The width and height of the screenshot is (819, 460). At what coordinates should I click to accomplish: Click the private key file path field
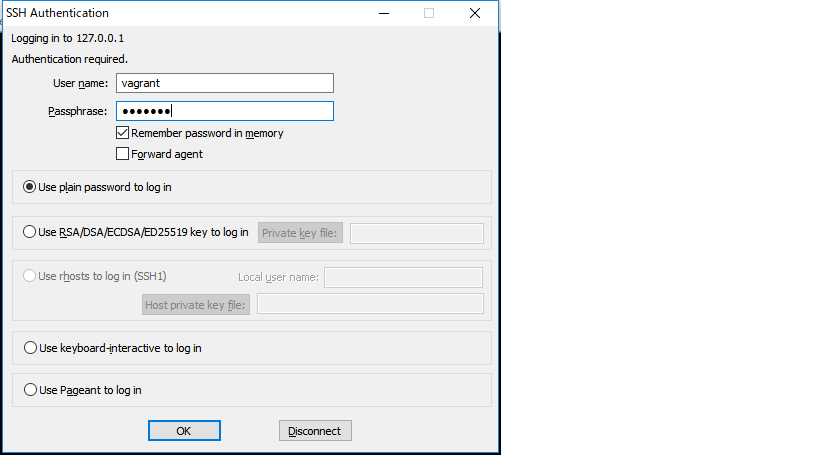coord(417,233)
